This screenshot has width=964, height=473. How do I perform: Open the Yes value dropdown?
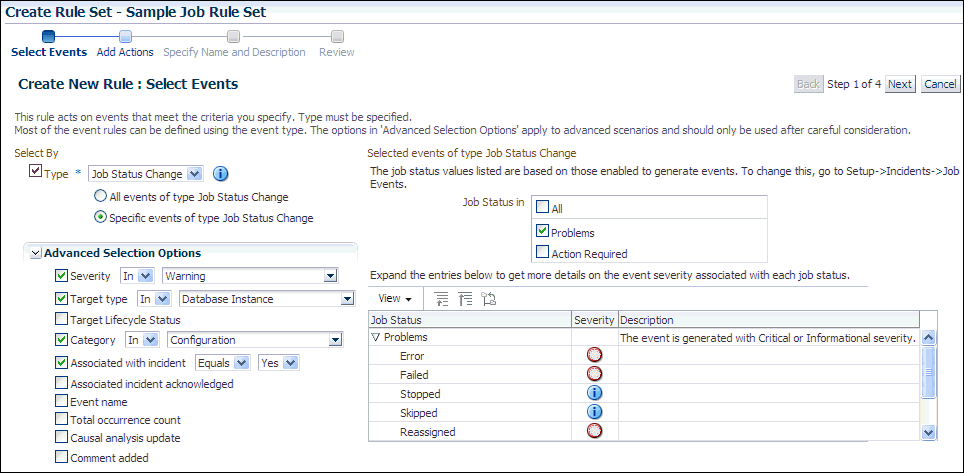pyautogui.click(x=279, y=364)
